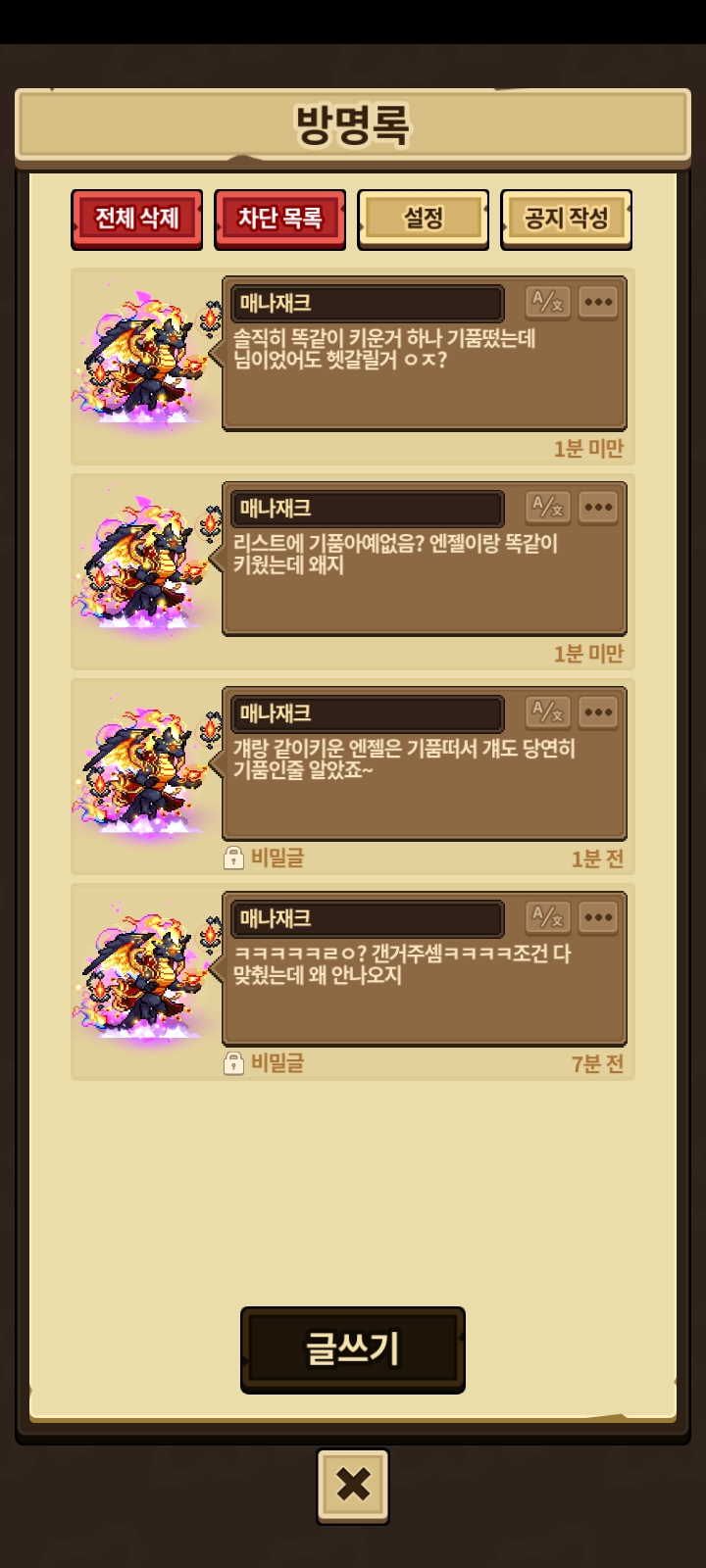Open more options on first guestbook message

598,302
